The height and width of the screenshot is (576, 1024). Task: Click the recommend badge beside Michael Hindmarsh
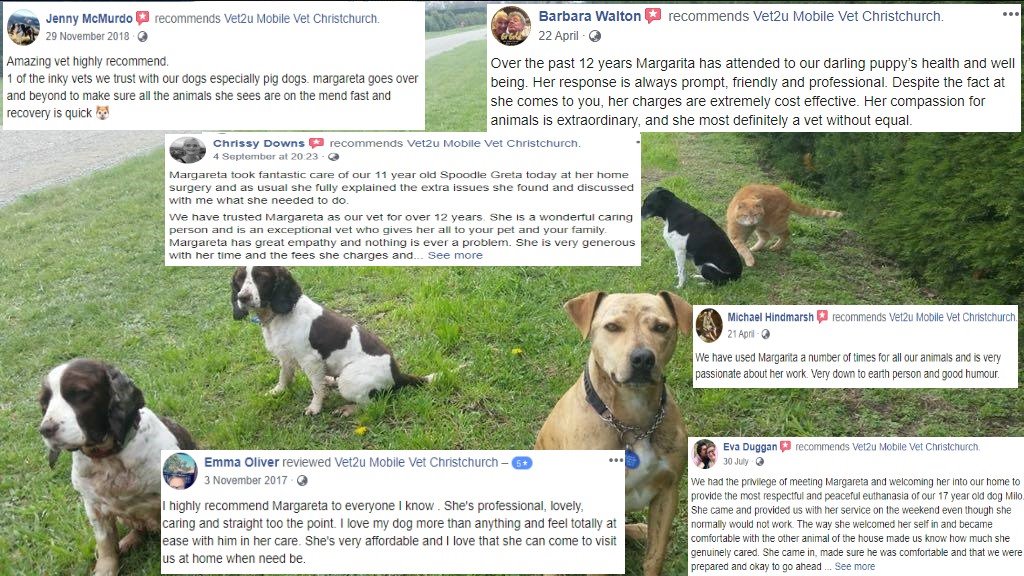click(822, 317)
